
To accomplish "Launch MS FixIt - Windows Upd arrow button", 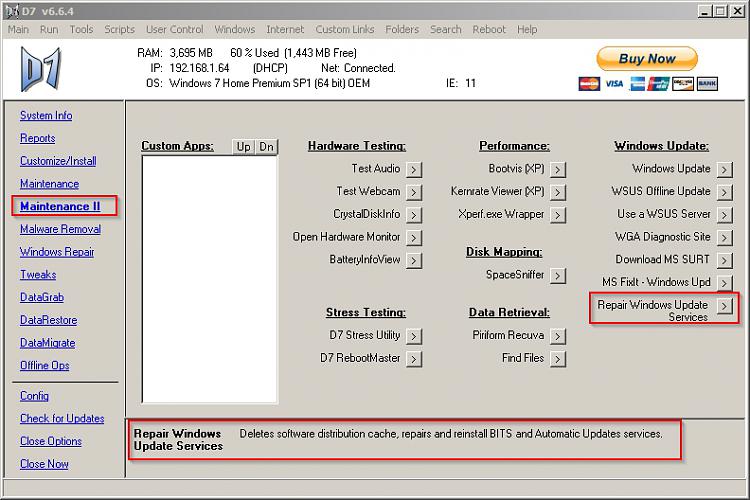I will [725, 283].
